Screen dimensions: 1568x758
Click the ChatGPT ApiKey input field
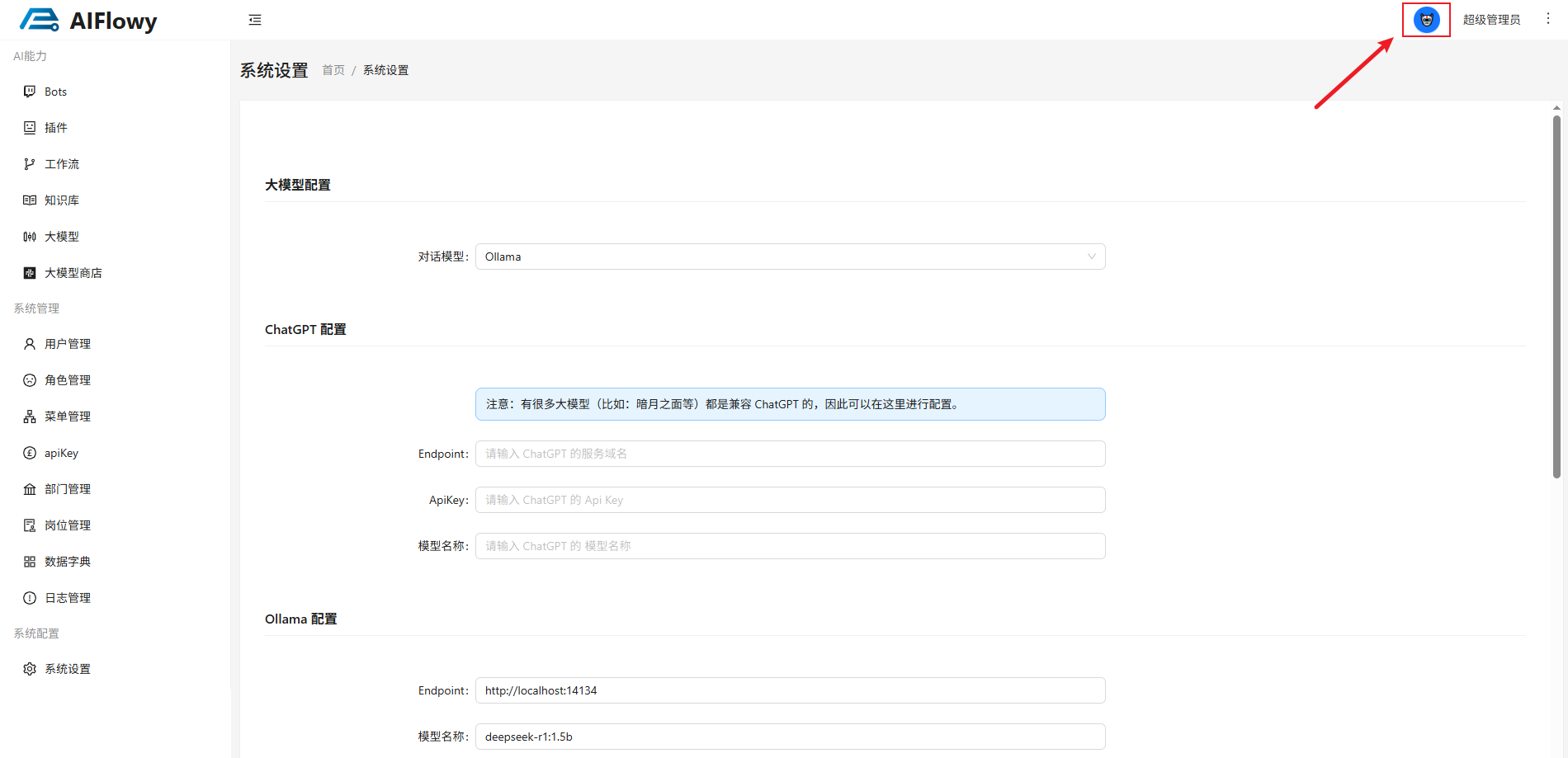(x=790, y=500)
